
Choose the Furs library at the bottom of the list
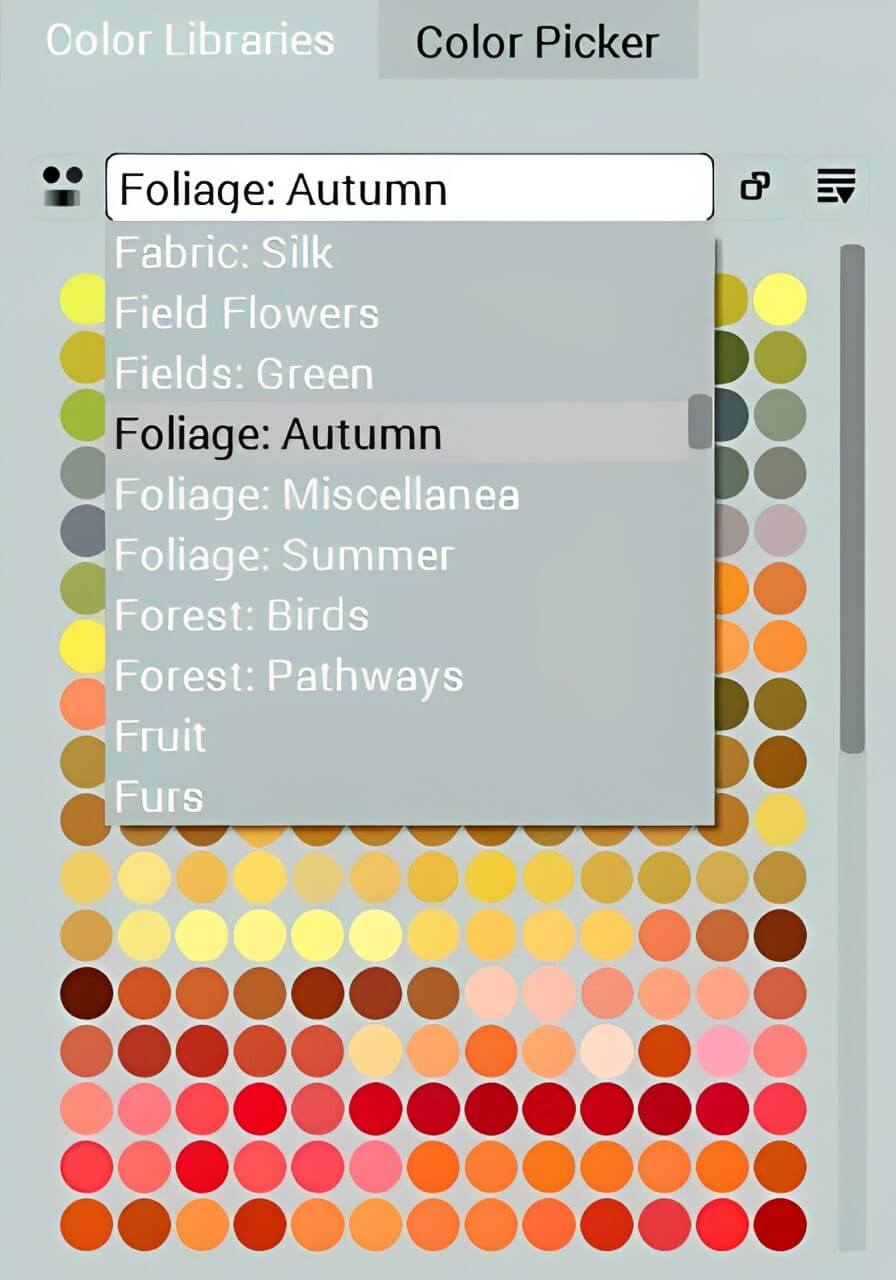[x=160, y=797]
